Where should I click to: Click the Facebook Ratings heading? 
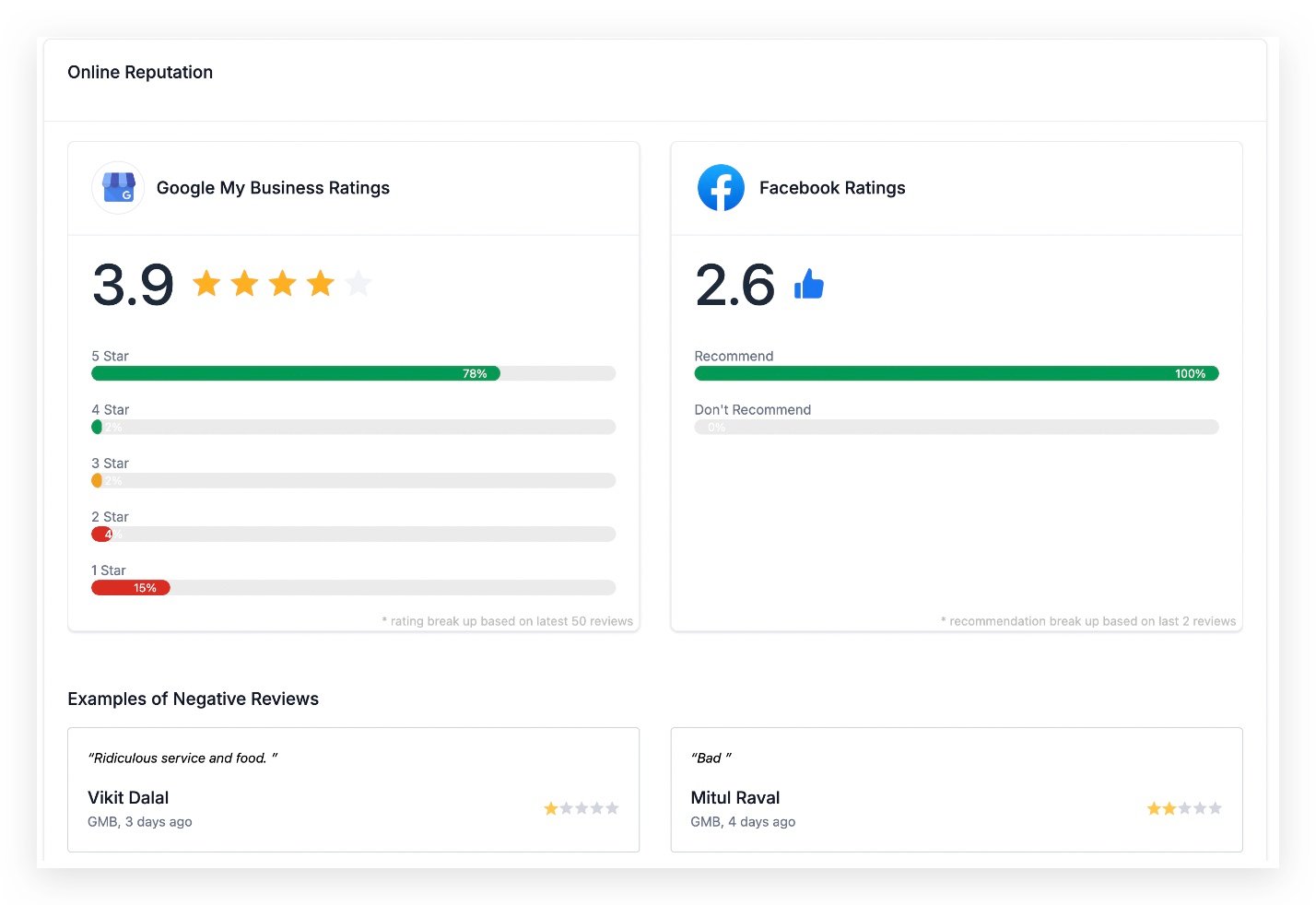(x=831, y=188)
